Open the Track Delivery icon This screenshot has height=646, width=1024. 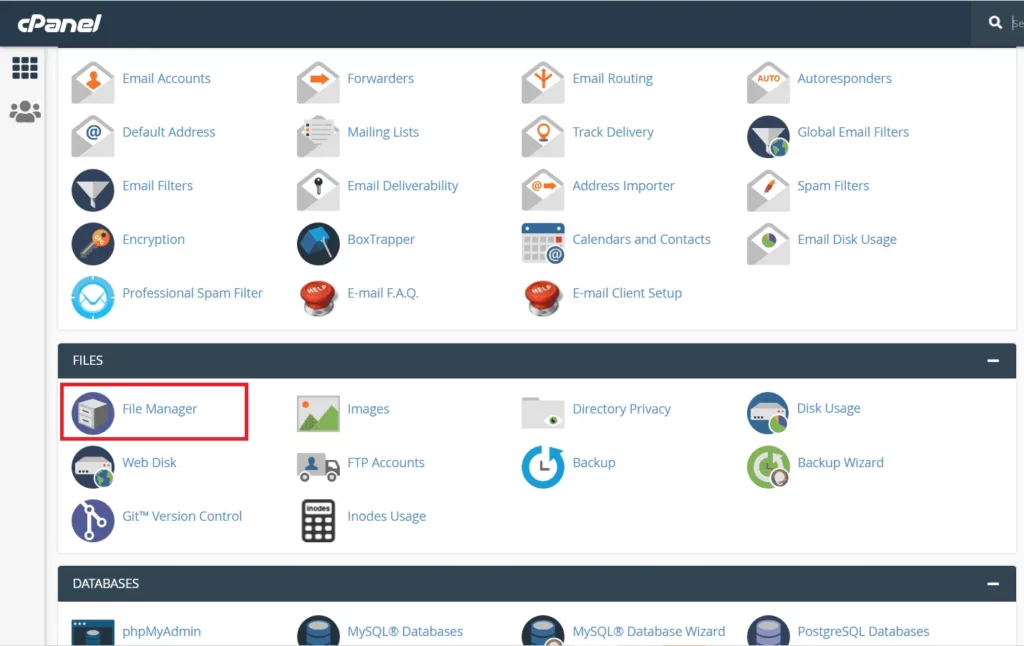pos(543,136)
